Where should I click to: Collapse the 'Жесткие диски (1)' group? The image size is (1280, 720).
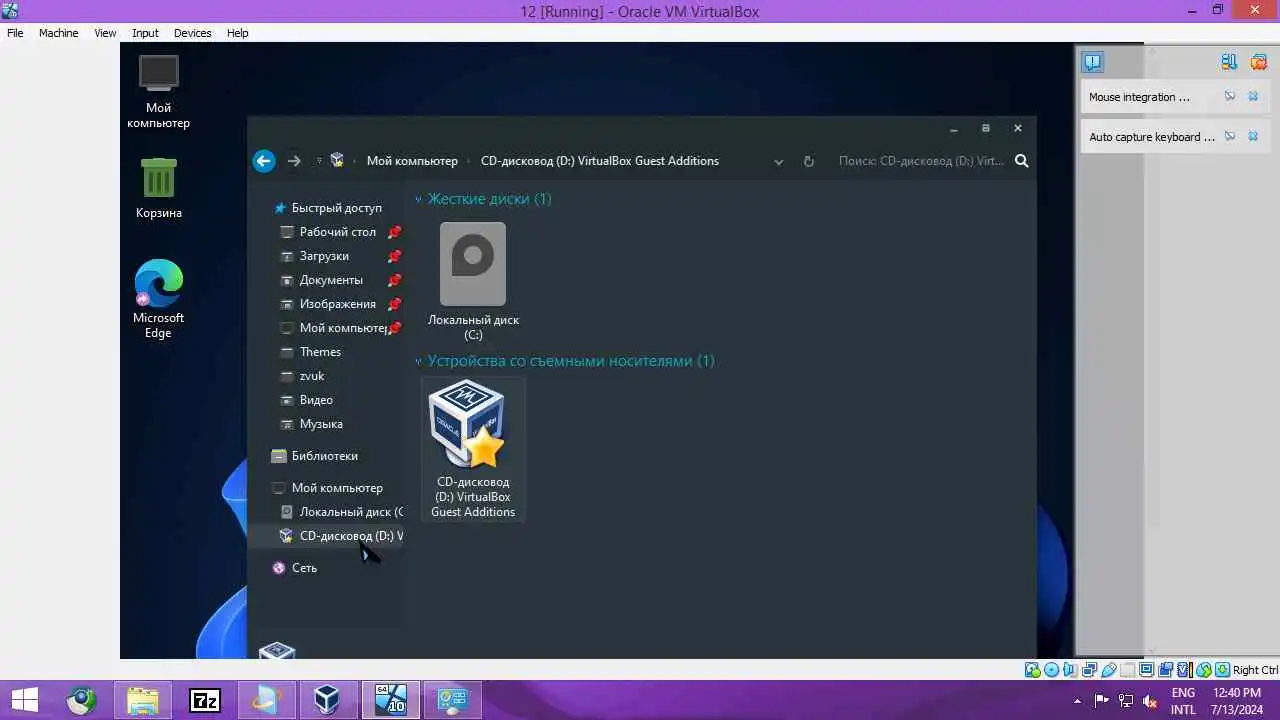(418, 199)
